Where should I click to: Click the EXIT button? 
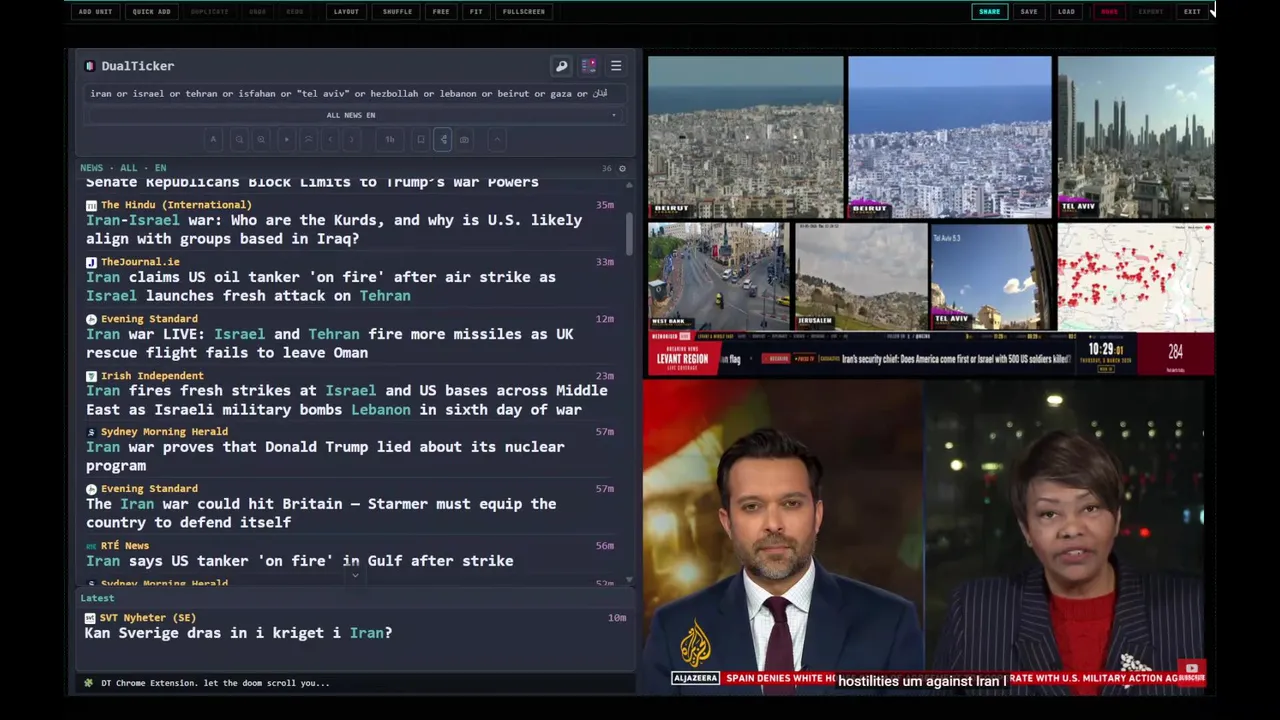coord(1192,12)
